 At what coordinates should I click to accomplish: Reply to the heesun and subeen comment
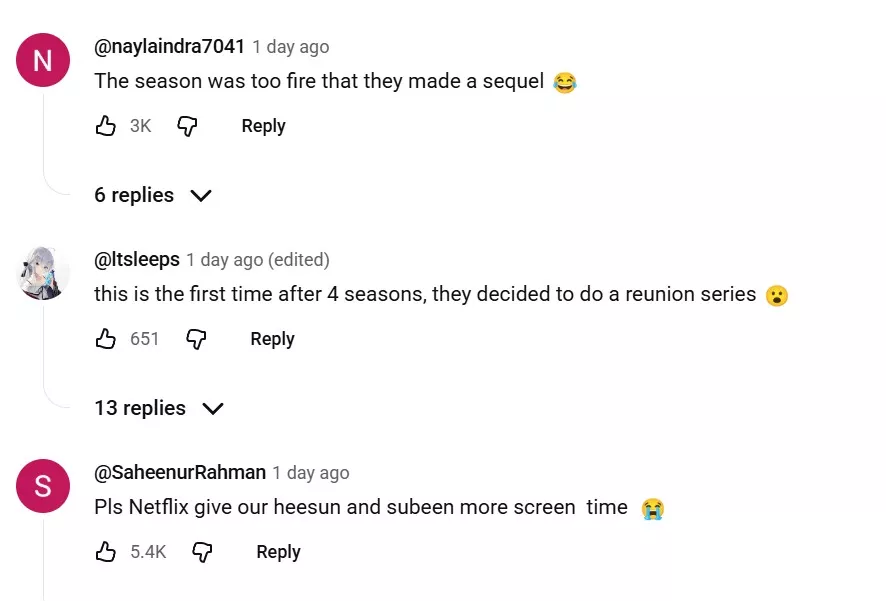point(278,552)
